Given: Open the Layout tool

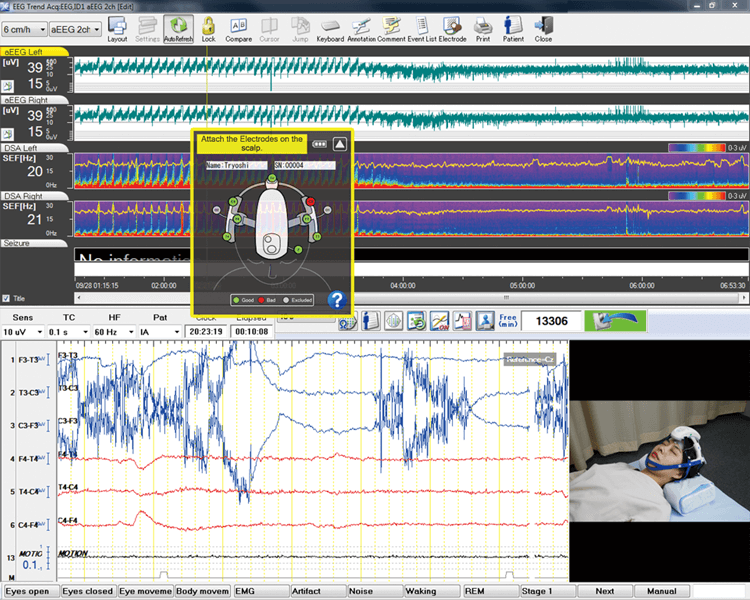Looking at the screenshot, I should pos(117,29).
